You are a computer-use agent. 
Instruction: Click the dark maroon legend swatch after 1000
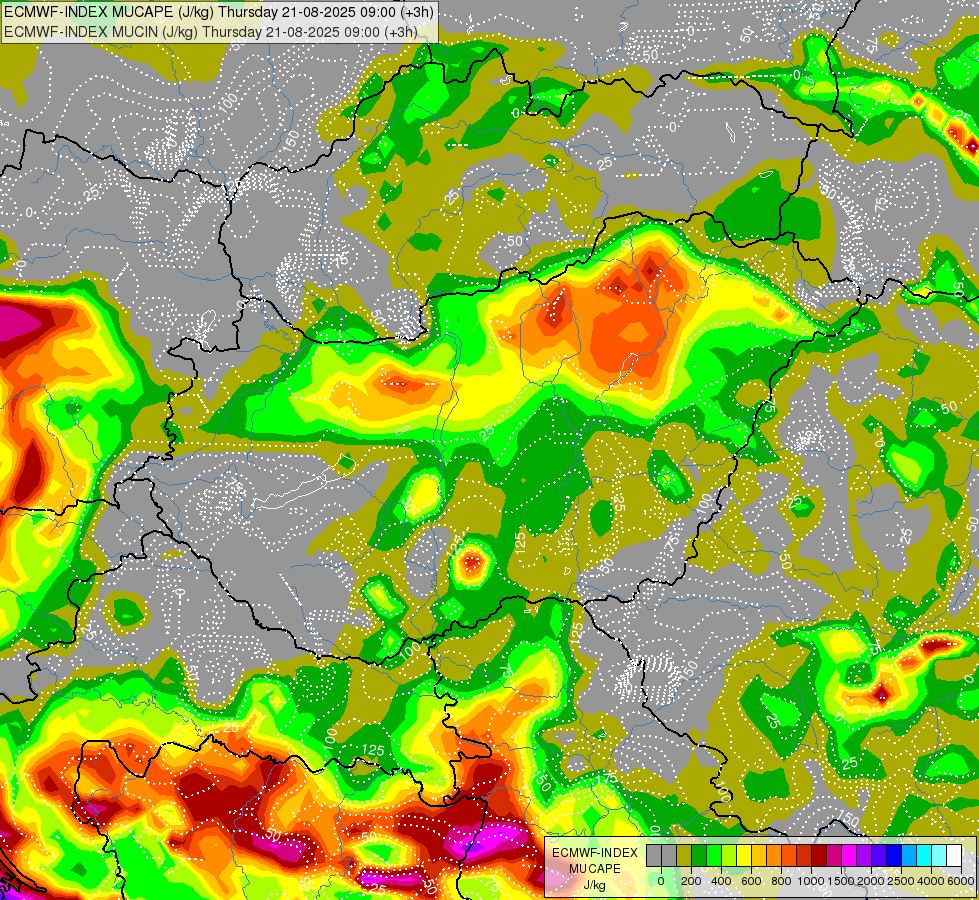point(820,855)
